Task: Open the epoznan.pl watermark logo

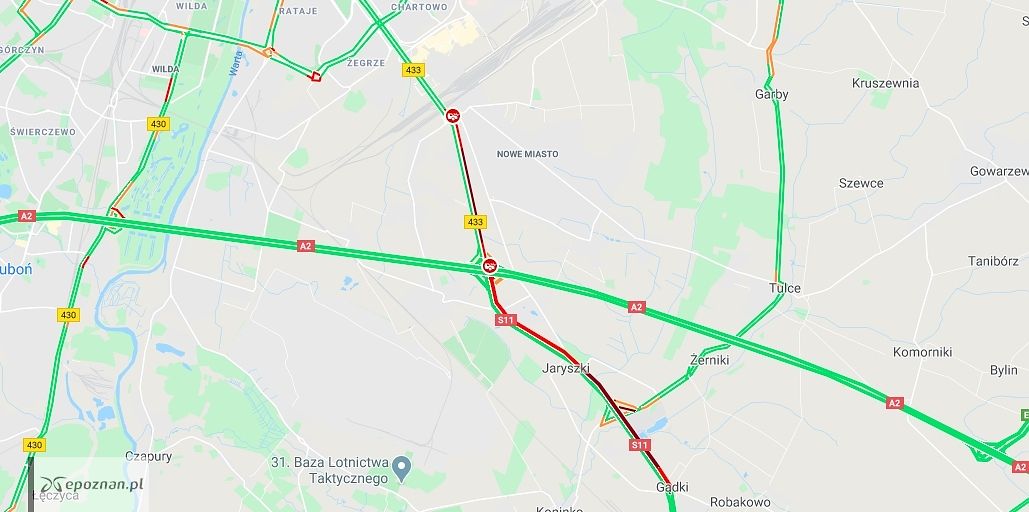Action: [x=91, y=485]
